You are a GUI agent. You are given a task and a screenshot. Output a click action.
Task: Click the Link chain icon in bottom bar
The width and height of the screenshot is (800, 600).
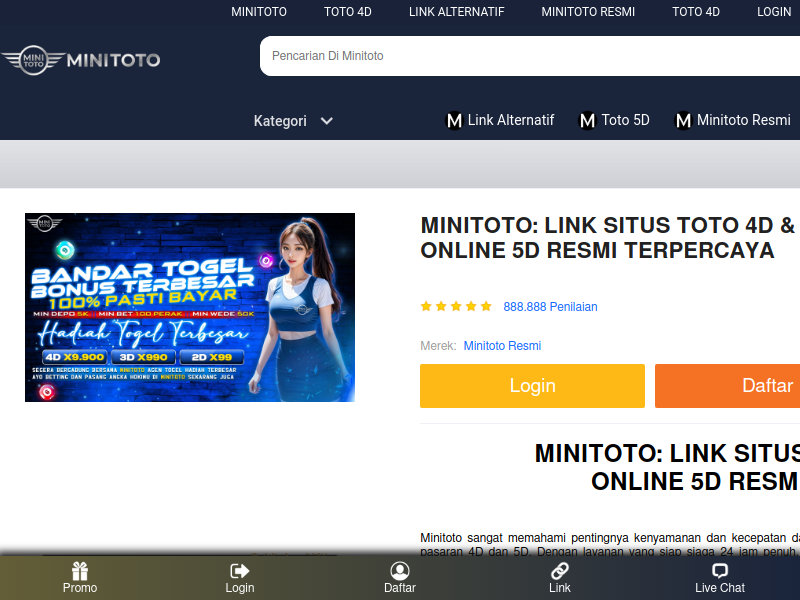tap(560, 571)
